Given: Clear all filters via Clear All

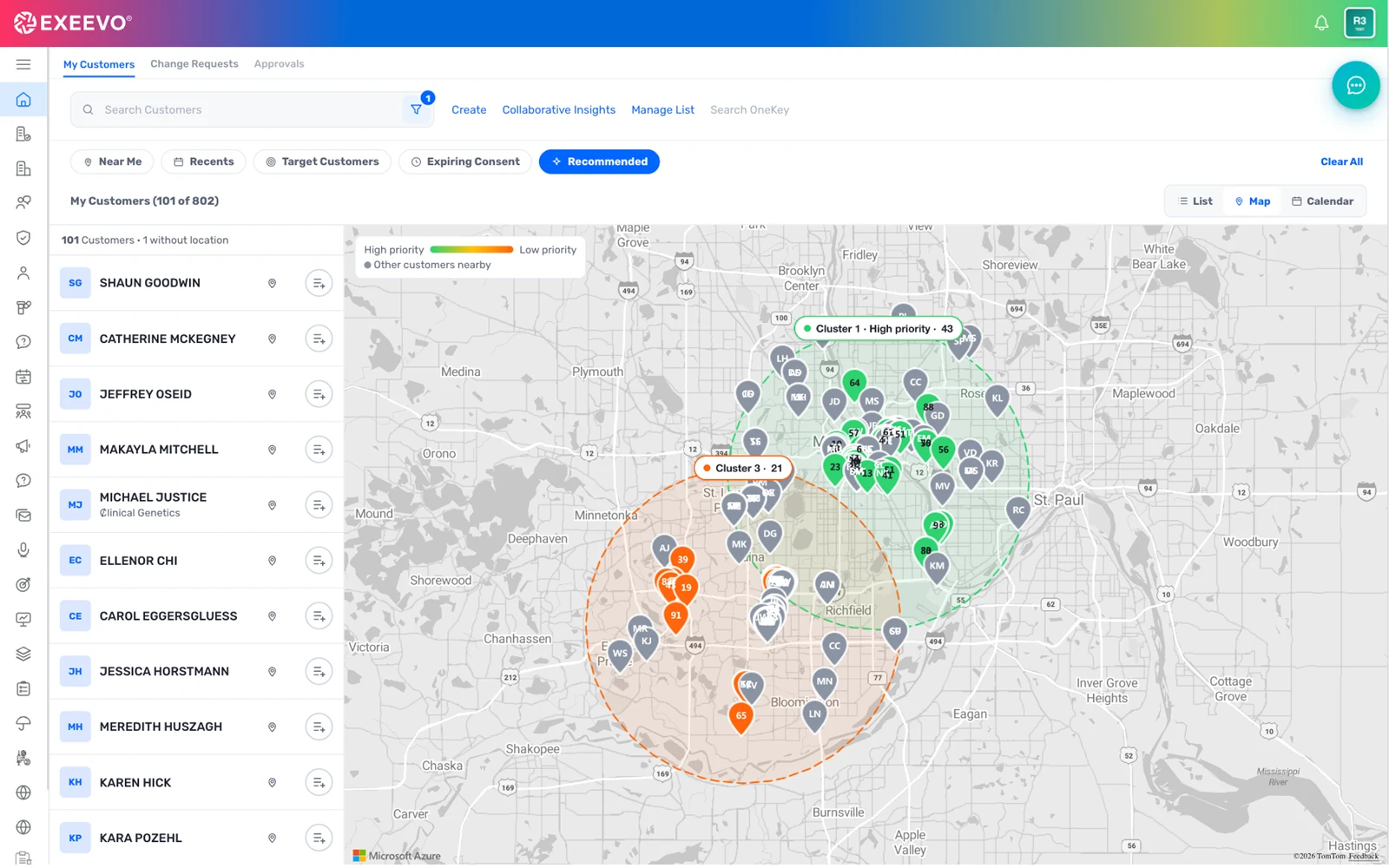Looking at the screenshot, I should [x=1341, y=161].
